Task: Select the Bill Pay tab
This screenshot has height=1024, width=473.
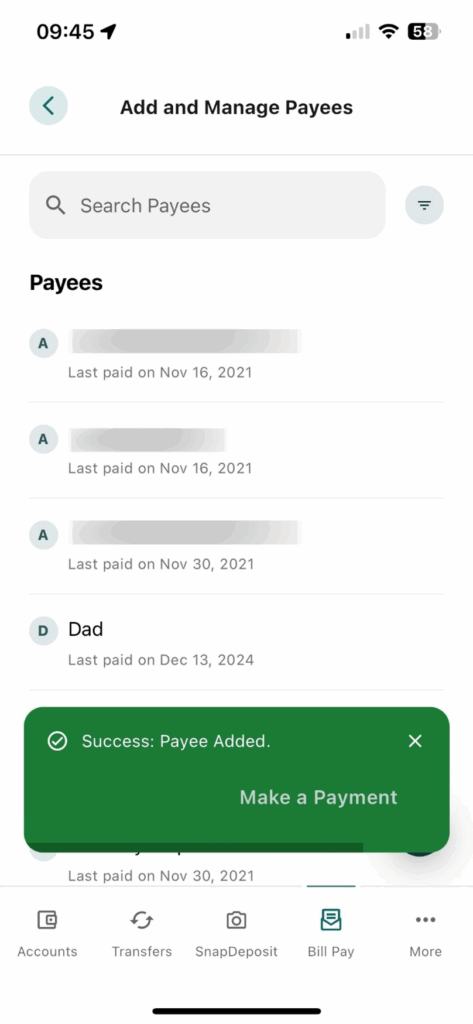Action: coord(331,934)
